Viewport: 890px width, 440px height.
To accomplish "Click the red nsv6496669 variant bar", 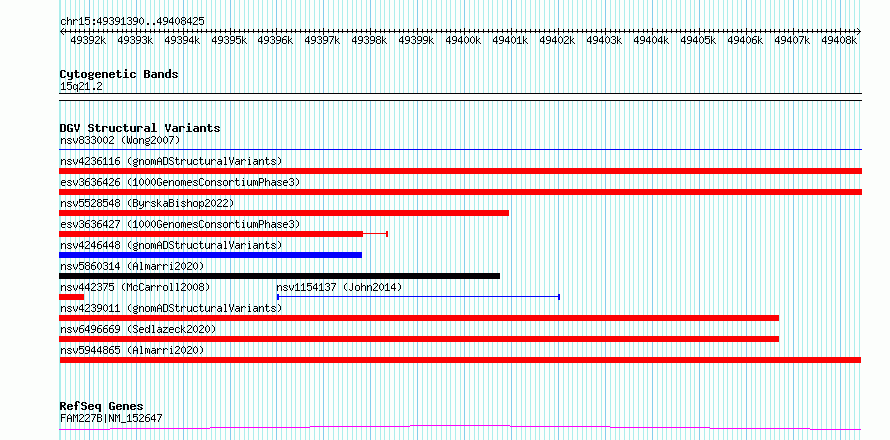I will (419, 339).
